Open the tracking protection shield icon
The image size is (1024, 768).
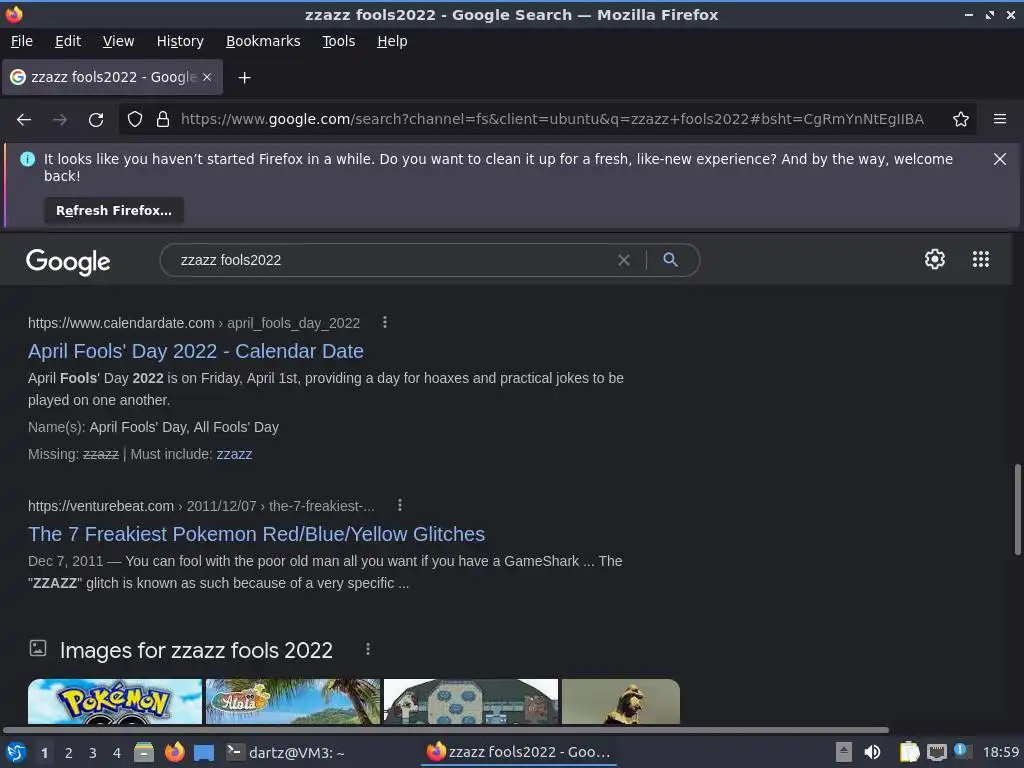tap(135, 120)
